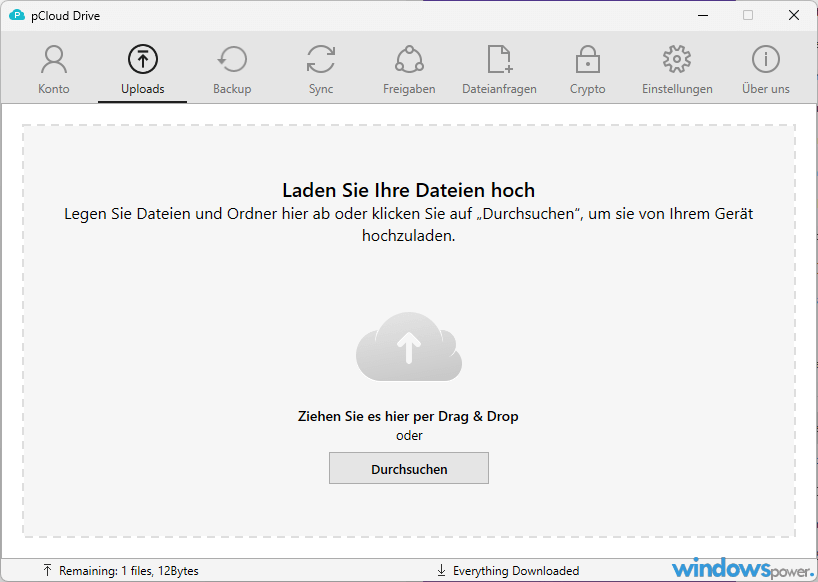Switch to the Backup tab
The image size is (818, 582).
pos(232,69)
